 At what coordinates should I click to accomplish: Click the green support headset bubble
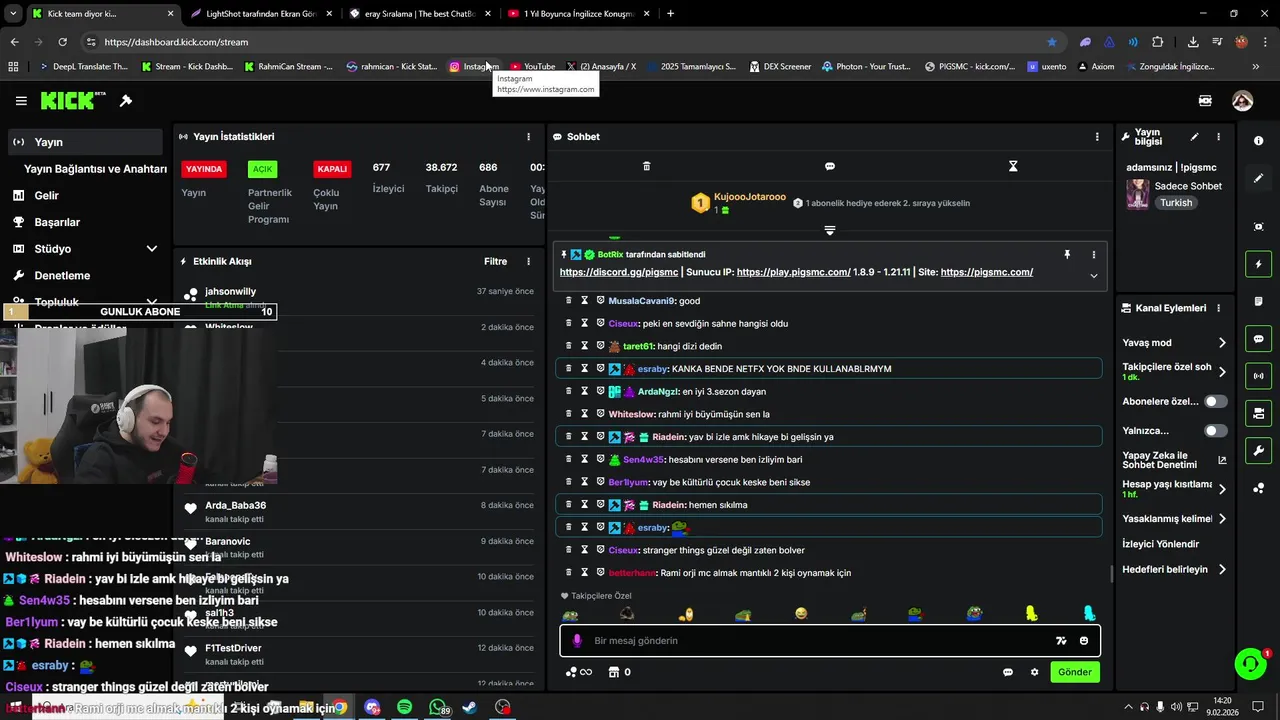tap(1249, 664)
